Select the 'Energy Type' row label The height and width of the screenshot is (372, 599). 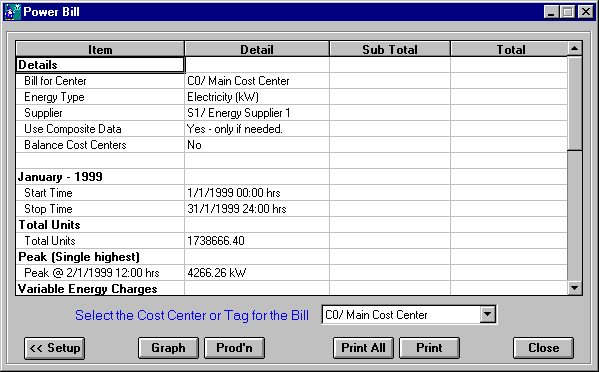pyautogui.click(x=54, y=97)
